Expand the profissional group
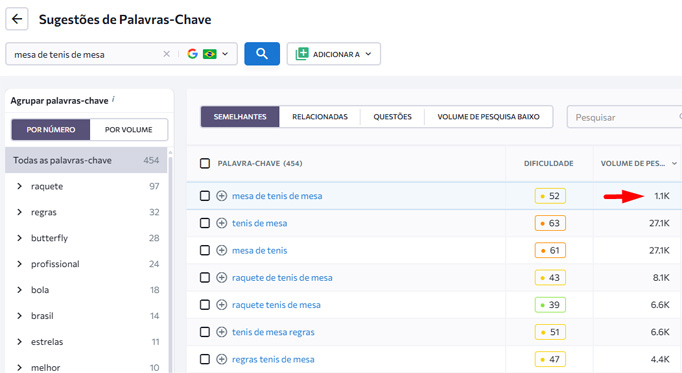 pyautogui.click(x=19, y=264)
